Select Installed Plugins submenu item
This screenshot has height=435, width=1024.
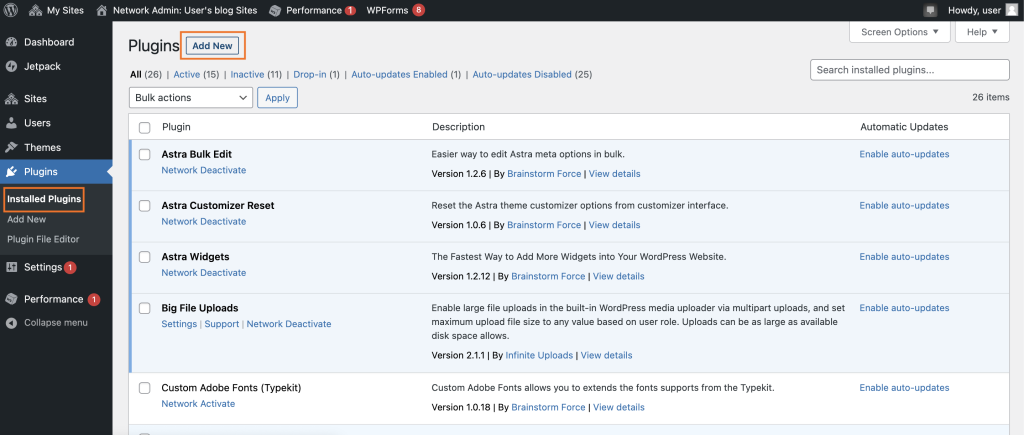[x=44, y=199]
